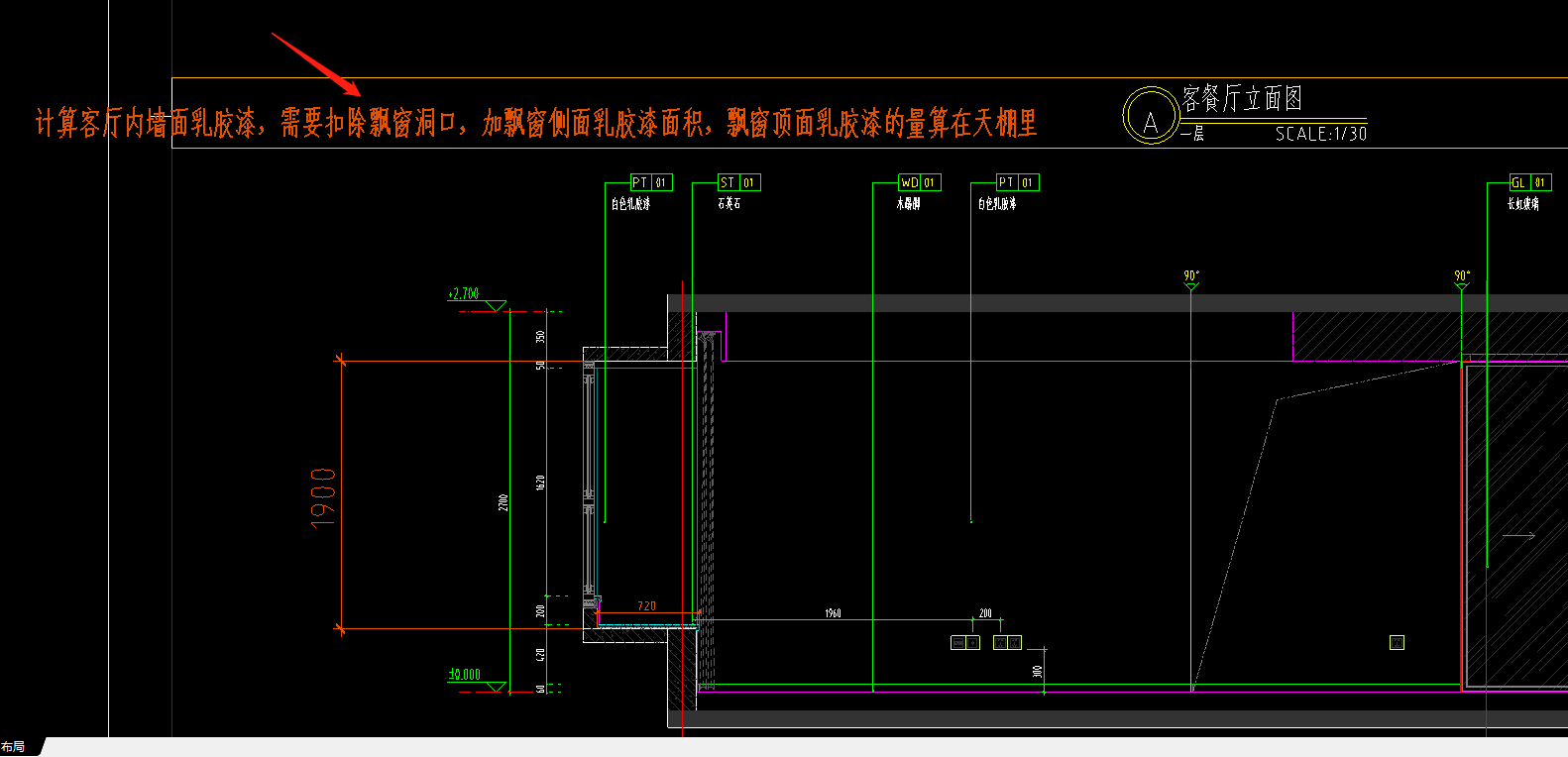
Task: Click the door opening direction arrow
Action: 1518,536
